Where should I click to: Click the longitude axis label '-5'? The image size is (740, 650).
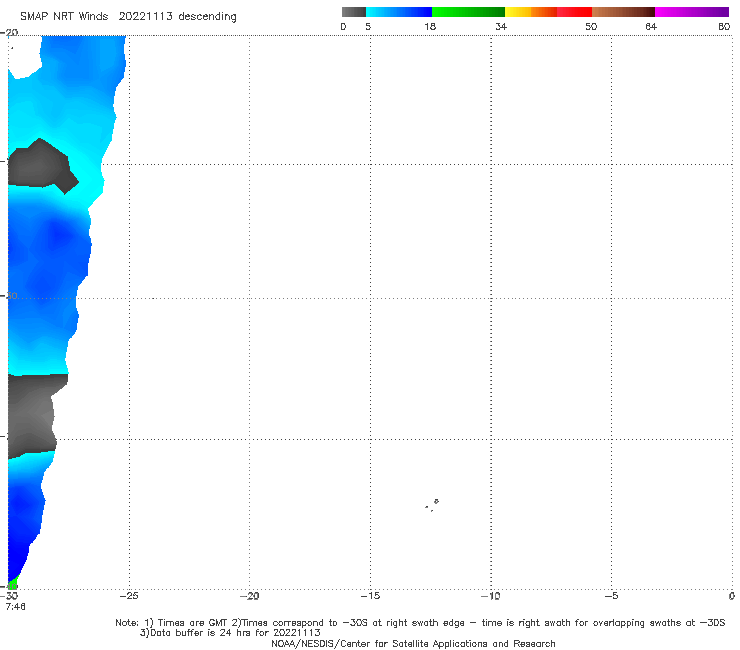611,596
